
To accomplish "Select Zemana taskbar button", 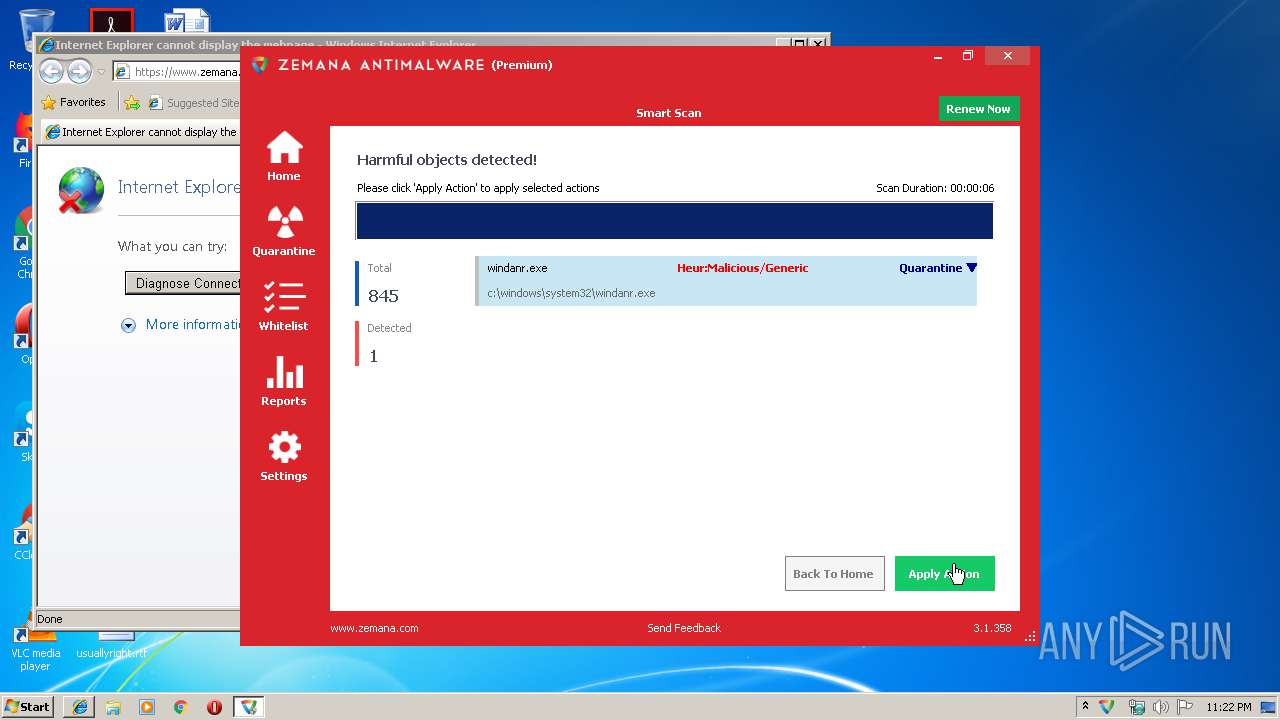I will [x=249, y=707].
